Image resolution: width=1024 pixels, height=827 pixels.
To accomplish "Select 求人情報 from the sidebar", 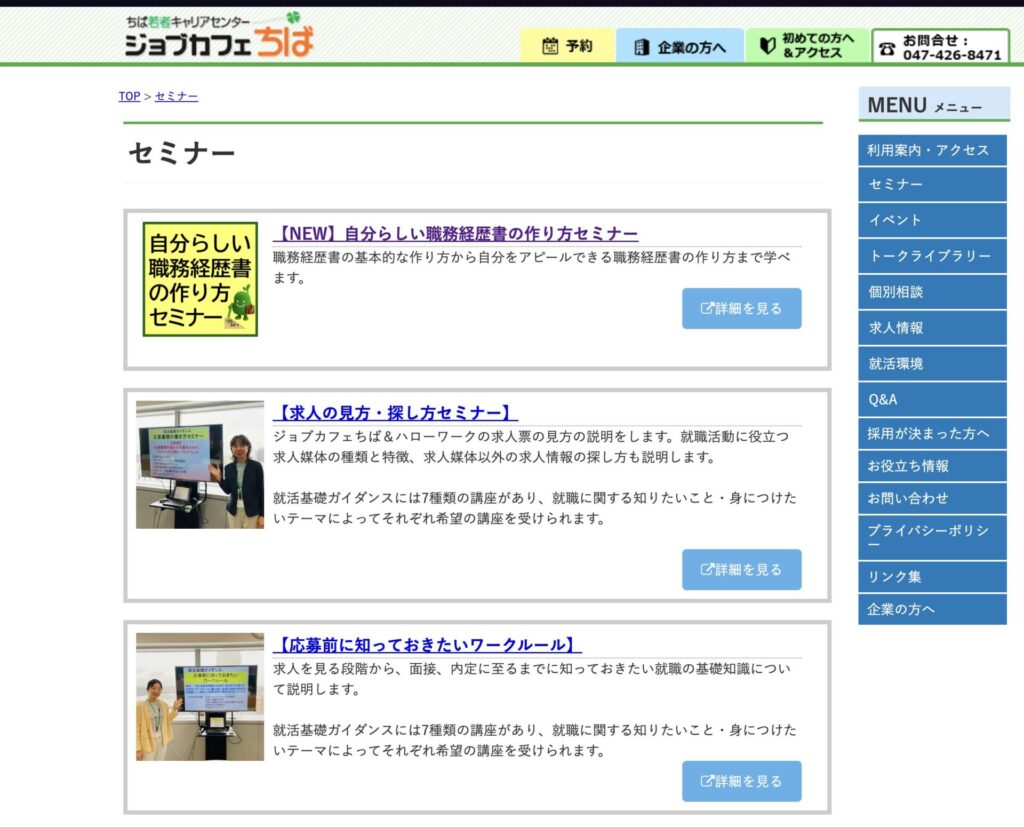I will pyautogui.click(x=932, y=327).
